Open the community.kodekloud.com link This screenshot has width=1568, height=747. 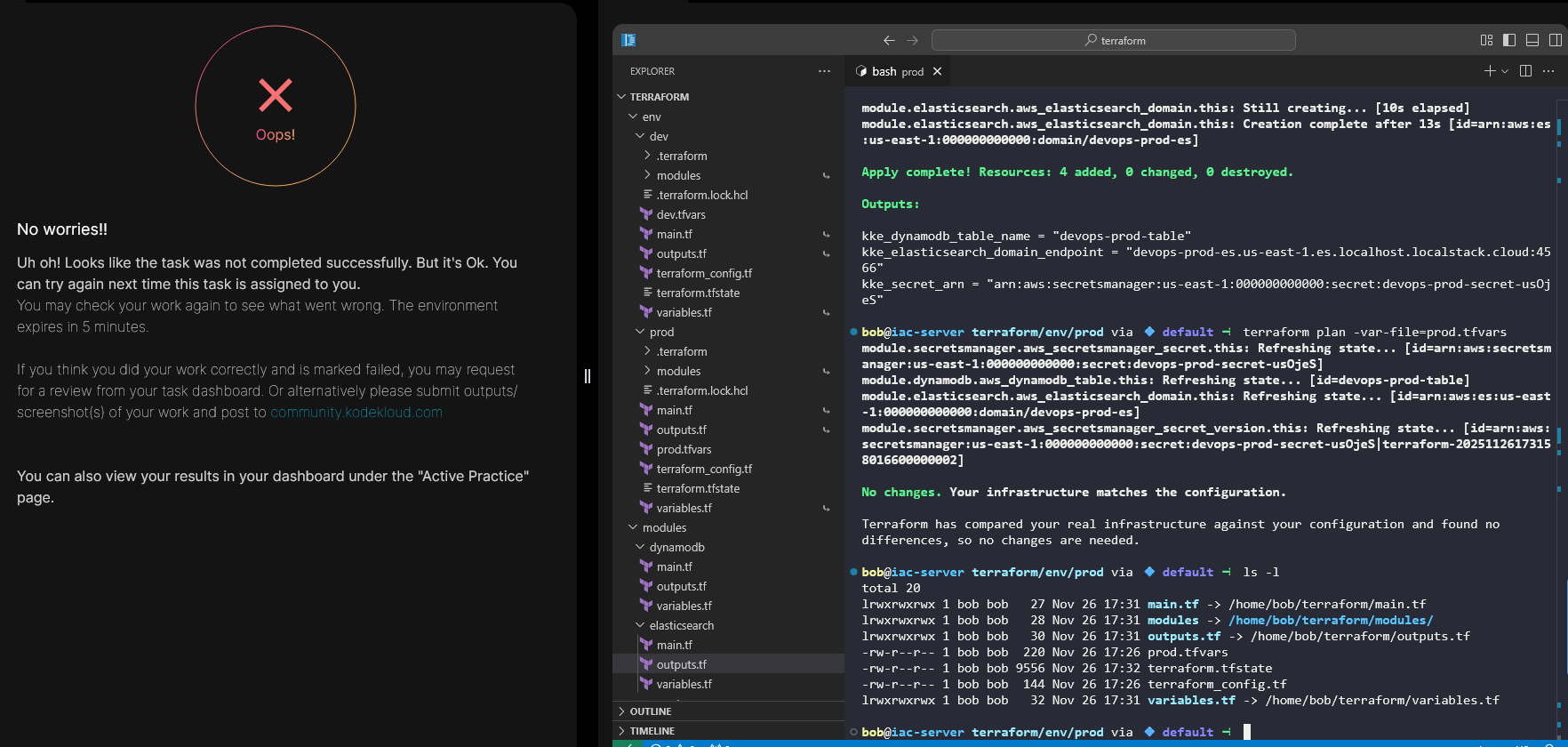coord(356,413)
